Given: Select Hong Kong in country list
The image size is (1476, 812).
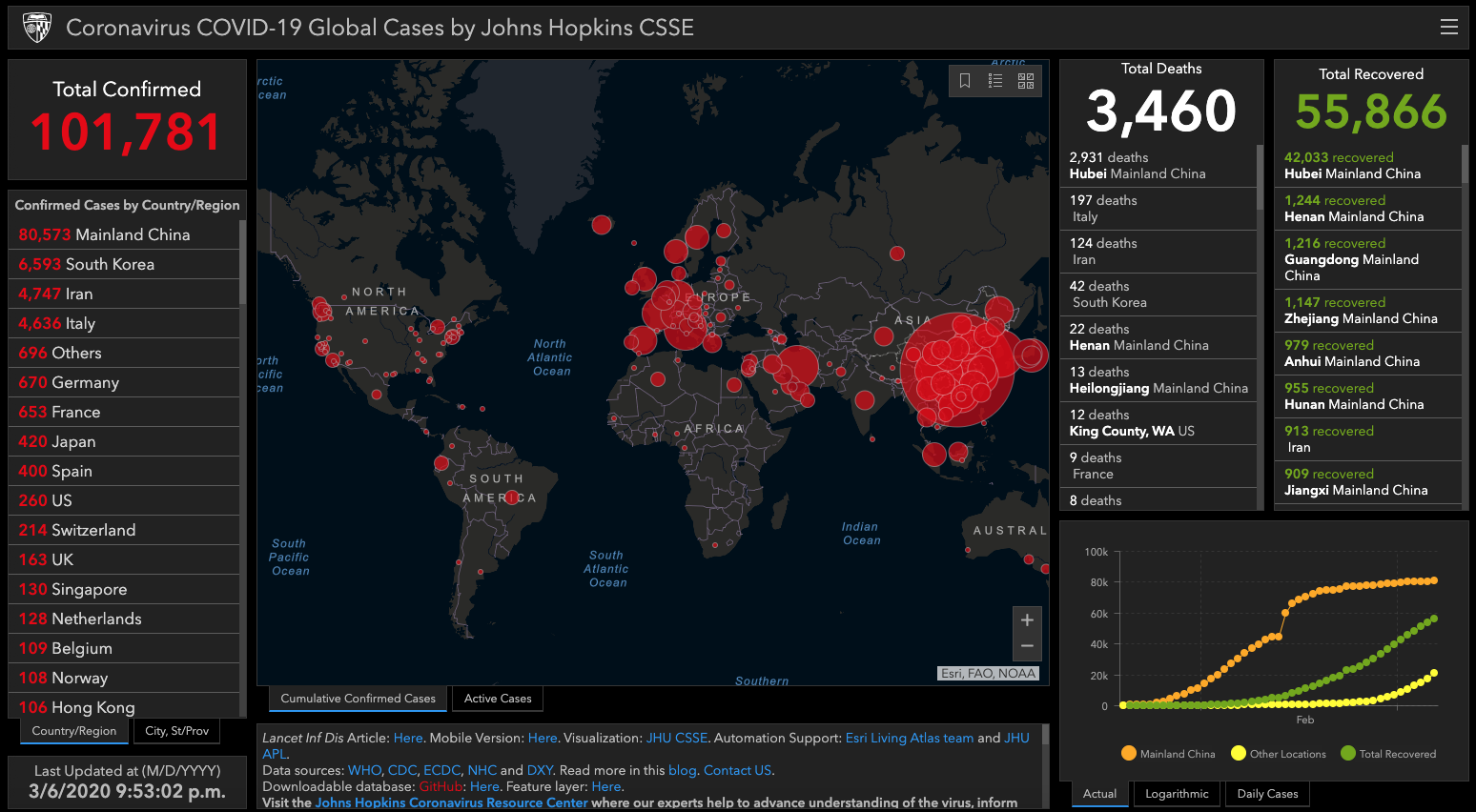Looking at the screenshot, I should [124, 705].
